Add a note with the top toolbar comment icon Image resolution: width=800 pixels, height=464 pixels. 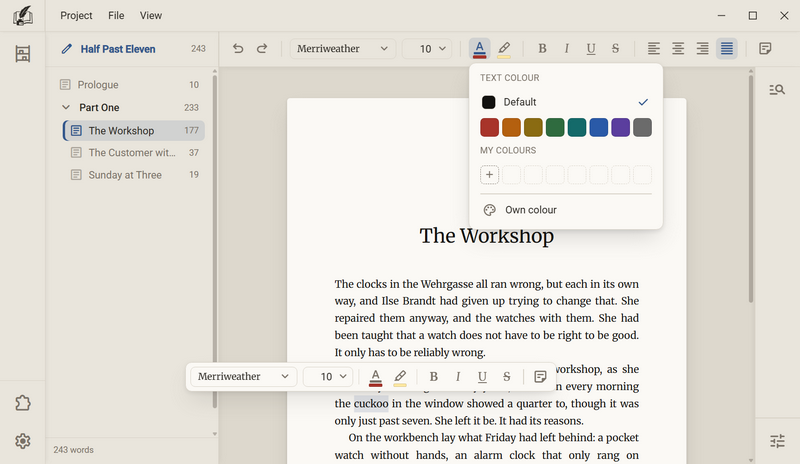coord(765,48)
